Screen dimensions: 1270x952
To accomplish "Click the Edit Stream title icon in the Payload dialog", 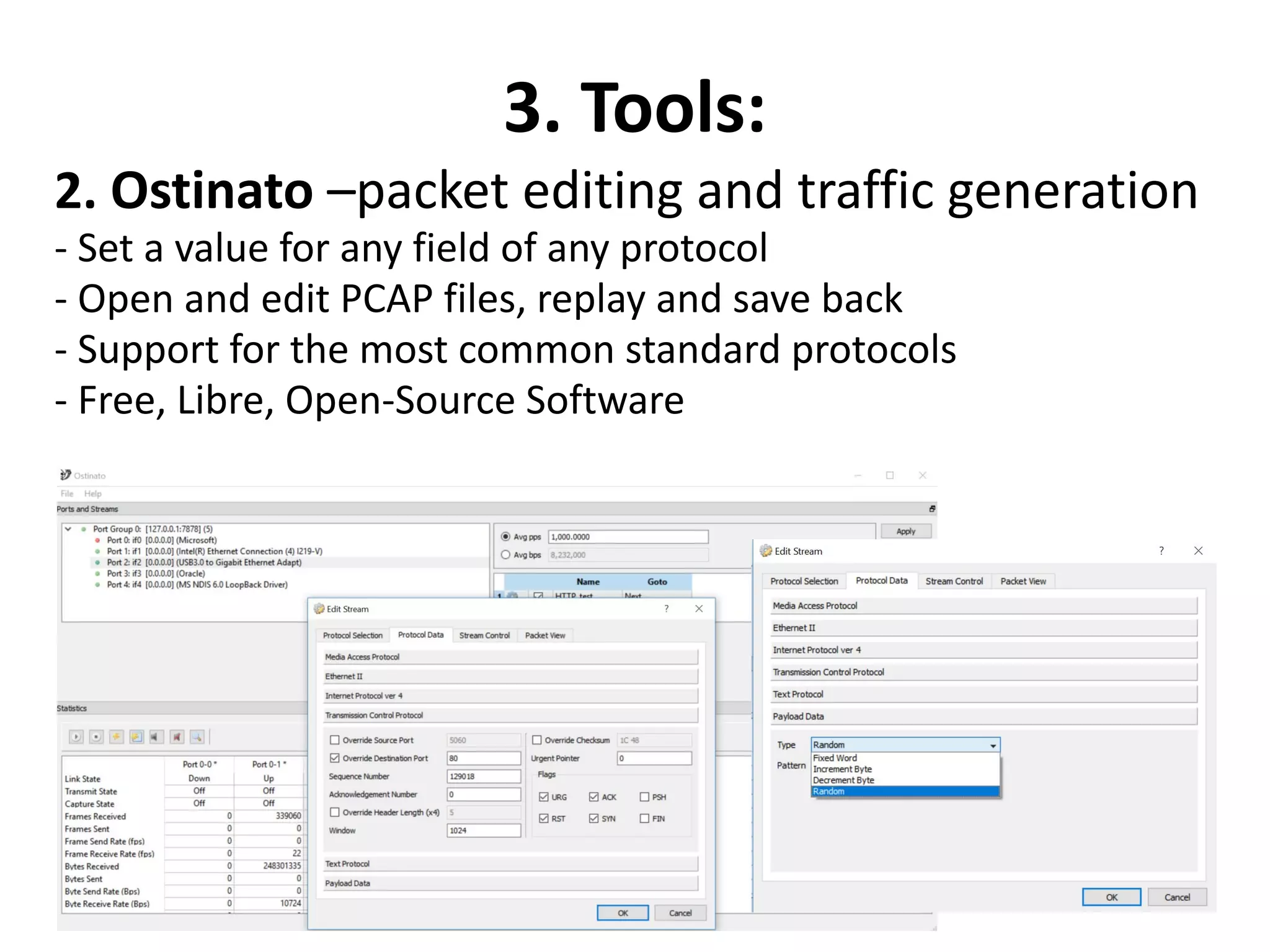I will pyautogui.click(x=766, y=550).
